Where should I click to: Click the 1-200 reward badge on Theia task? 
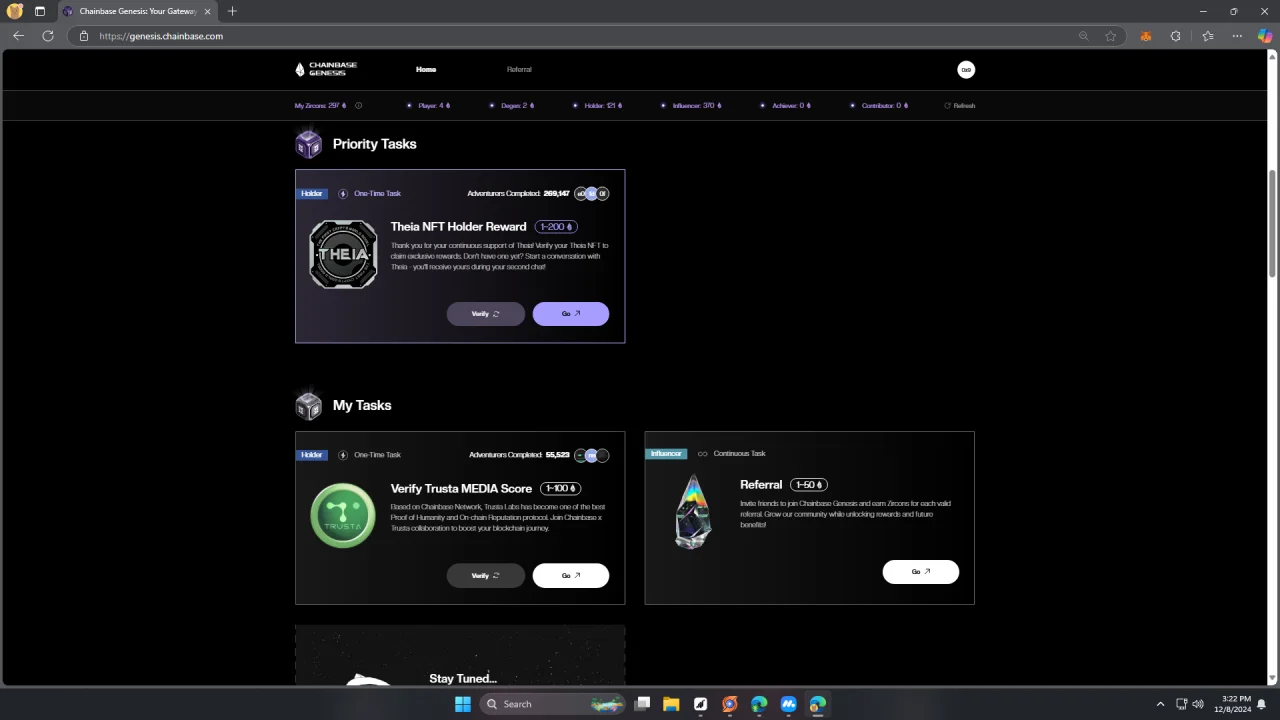[556, 227]
